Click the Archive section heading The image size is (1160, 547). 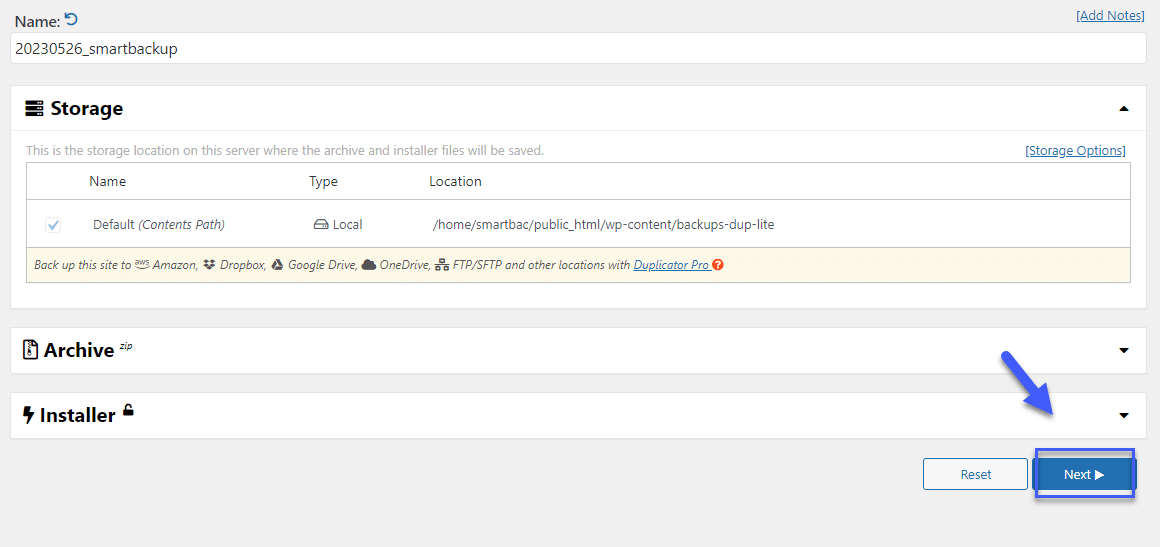78,350
